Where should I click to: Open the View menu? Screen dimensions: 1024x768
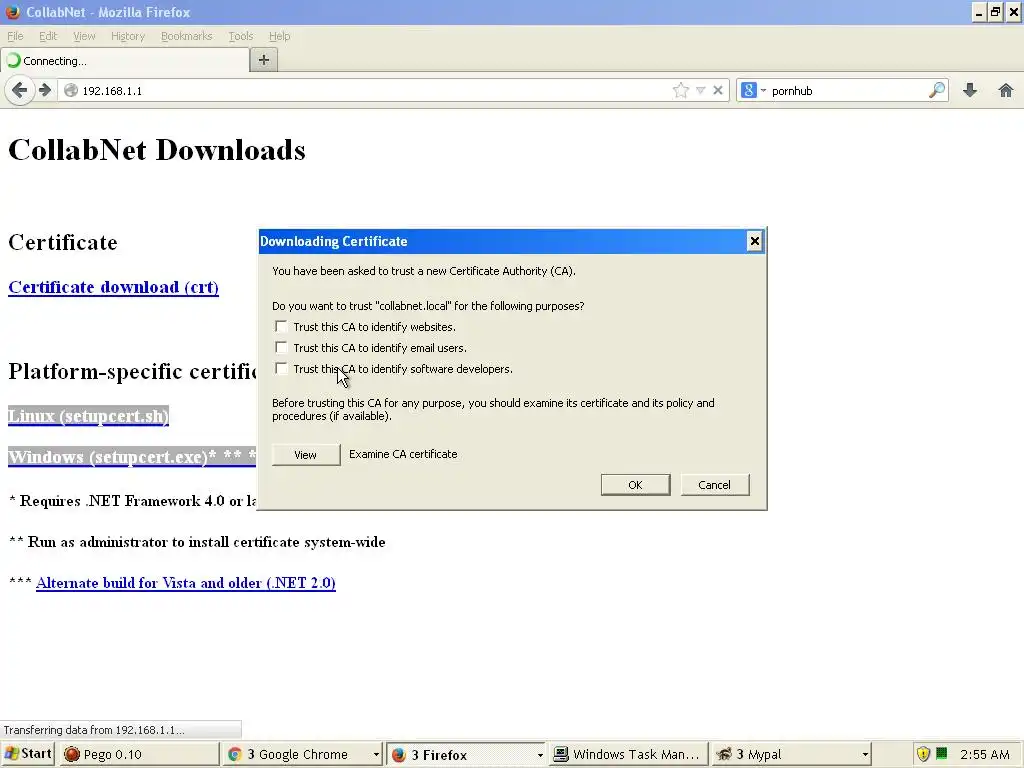coord(84,36)
